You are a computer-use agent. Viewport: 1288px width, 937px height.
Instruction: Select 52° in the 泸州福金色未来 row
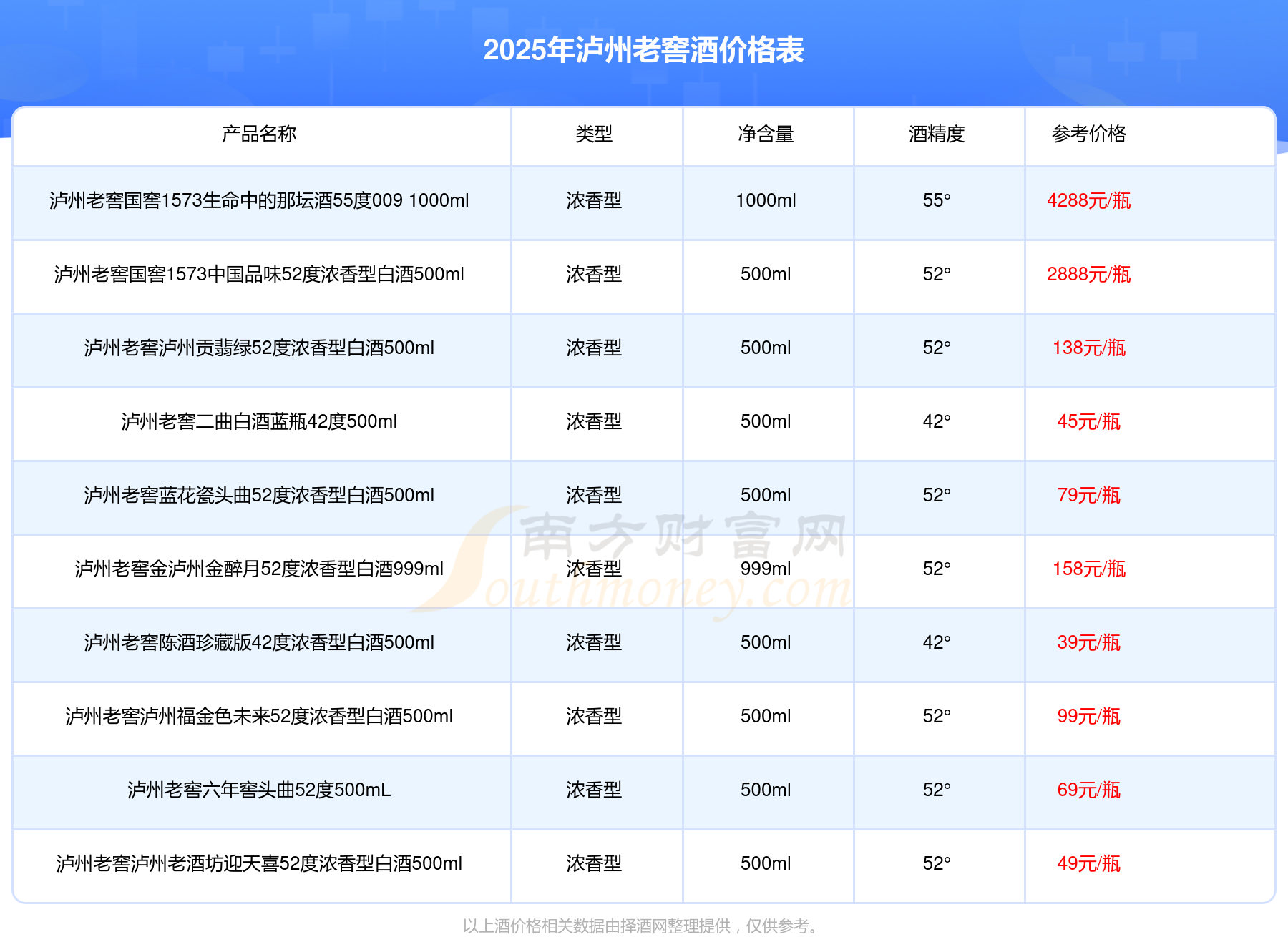pyautogui.click(x=937, y=716)
